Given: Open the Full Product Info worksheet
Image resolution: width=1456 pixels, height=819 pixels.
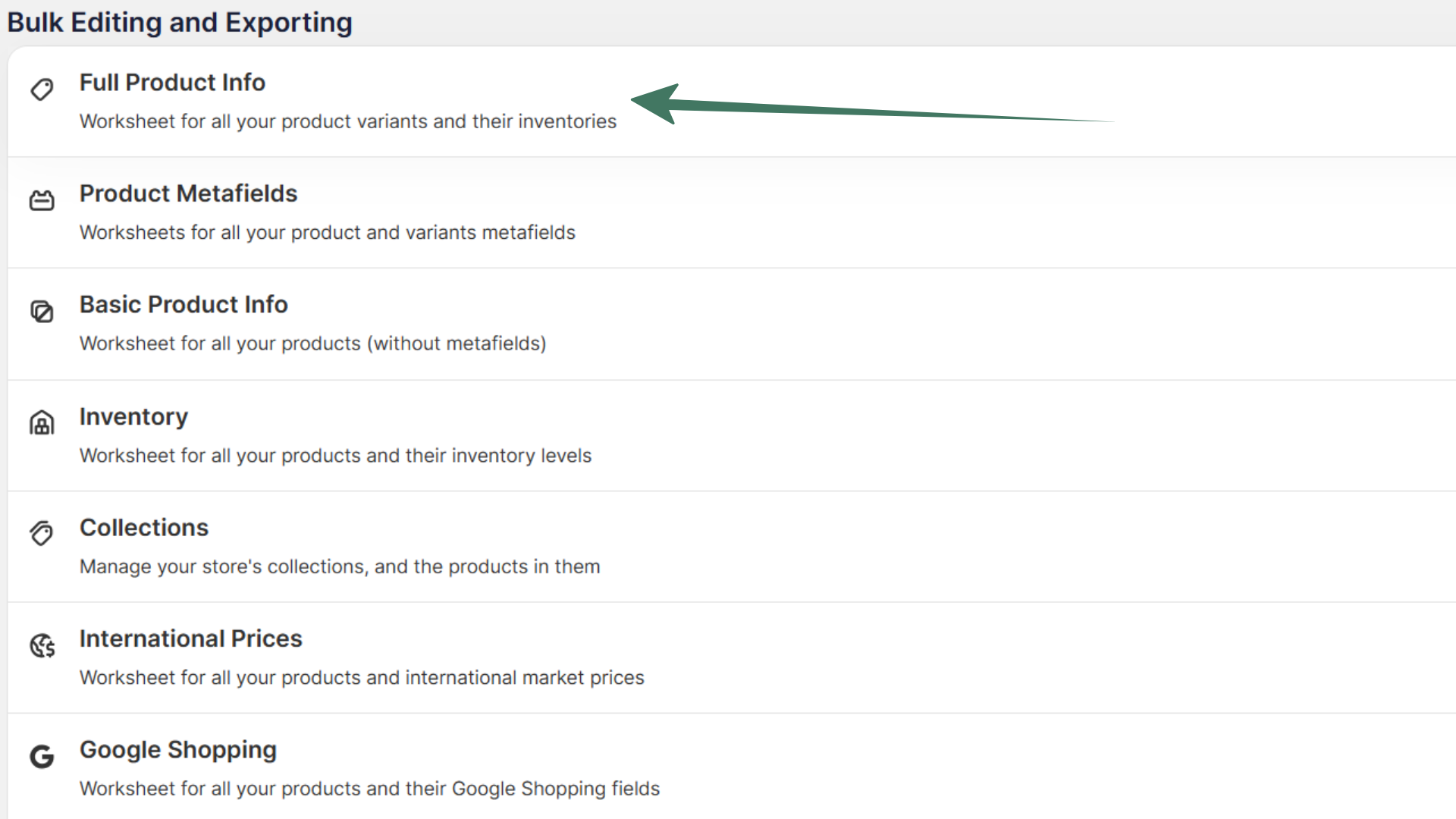Looking at the screenshot, I should pos(172,82).
